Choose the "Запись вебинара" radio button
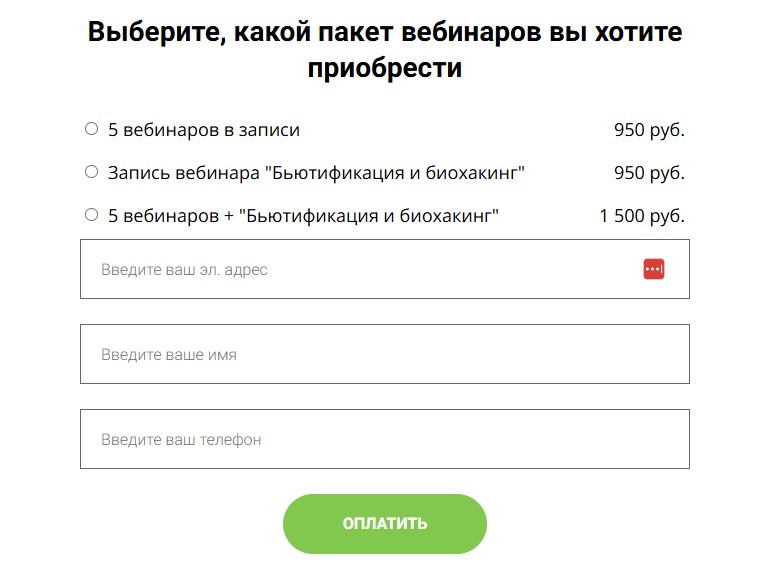Screen dimensions: 762x570 pyautogui.click(x=91, y=172)
